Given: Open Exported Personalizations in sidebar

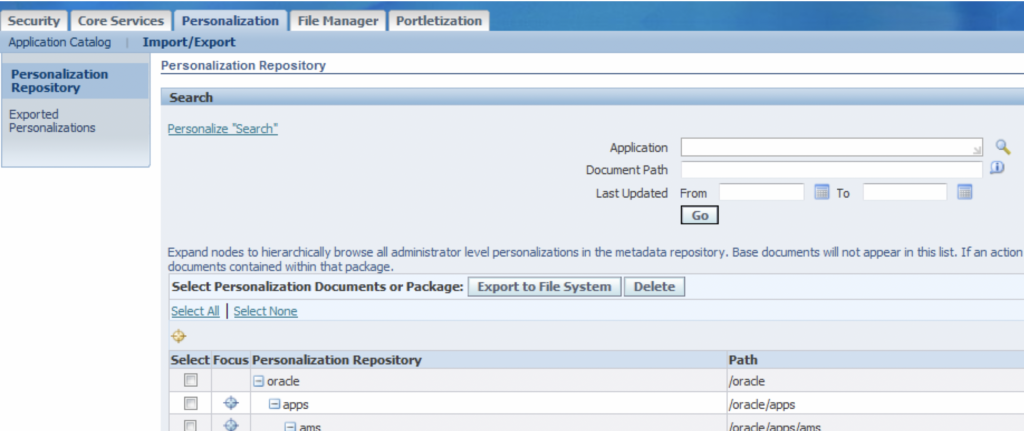Looking at the screenshot, I should pos(52,121).
